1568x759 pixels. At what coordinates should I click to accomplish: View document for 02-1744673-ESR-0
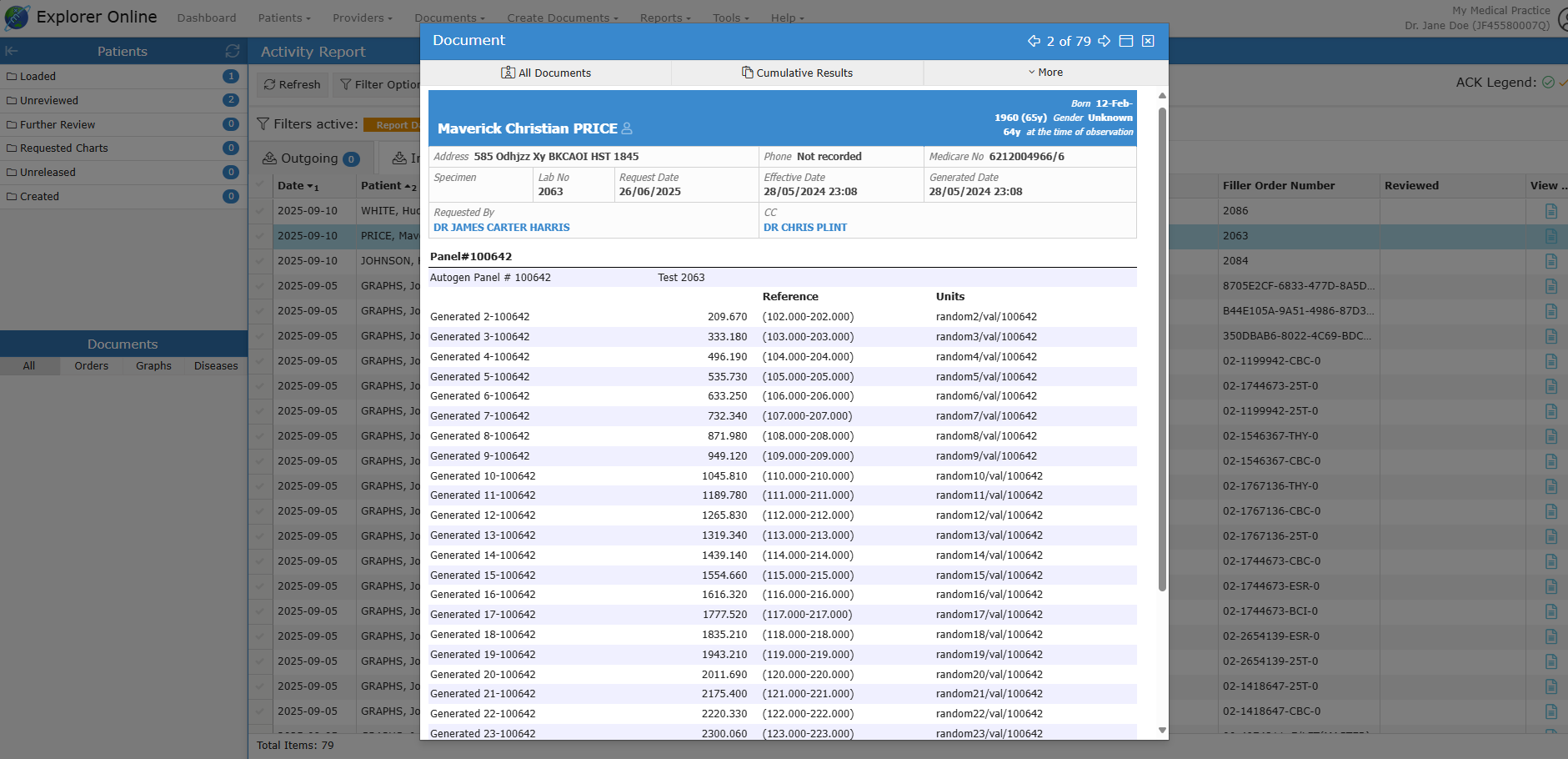point(1550,586)
